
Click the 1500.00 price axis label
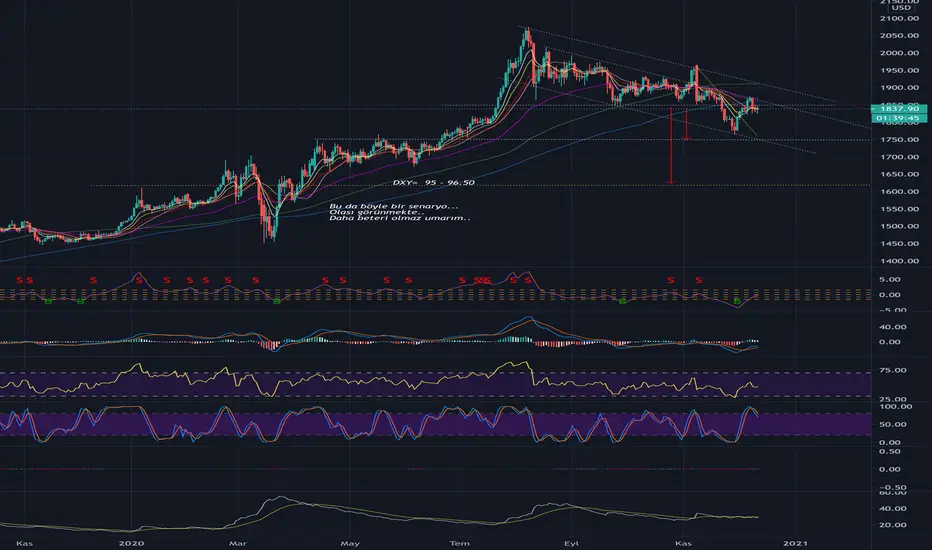point(899,227)
